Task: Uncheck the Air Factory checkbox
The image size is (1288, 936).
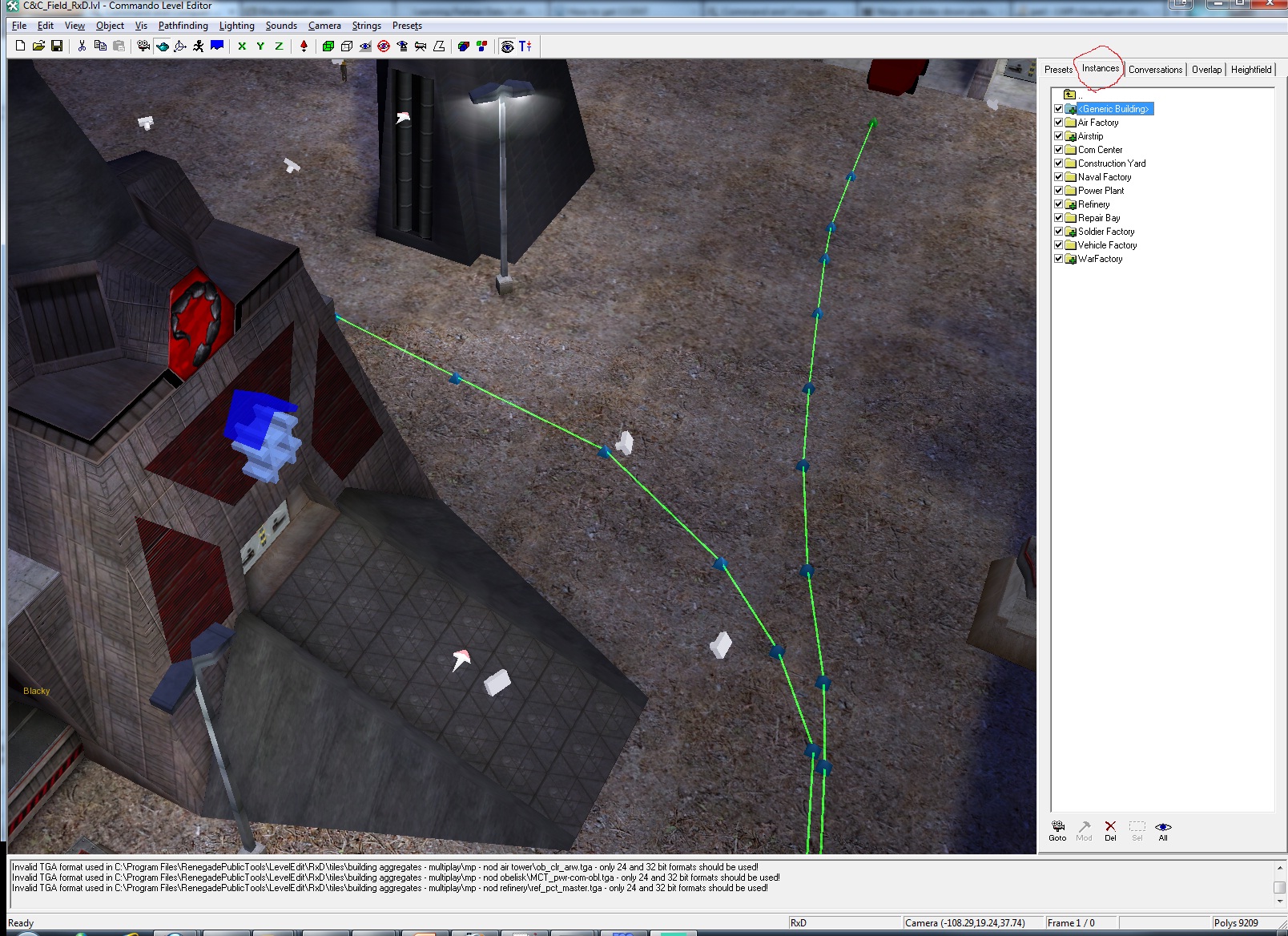Action: [x=1058, y=123]
